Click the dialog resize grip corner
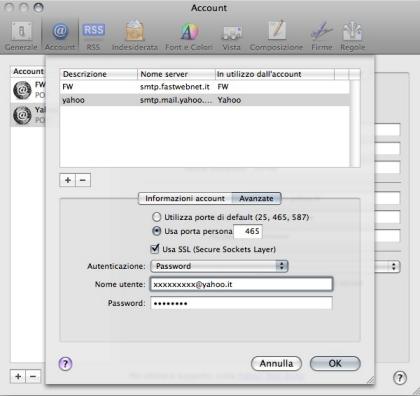 (370, 380)
